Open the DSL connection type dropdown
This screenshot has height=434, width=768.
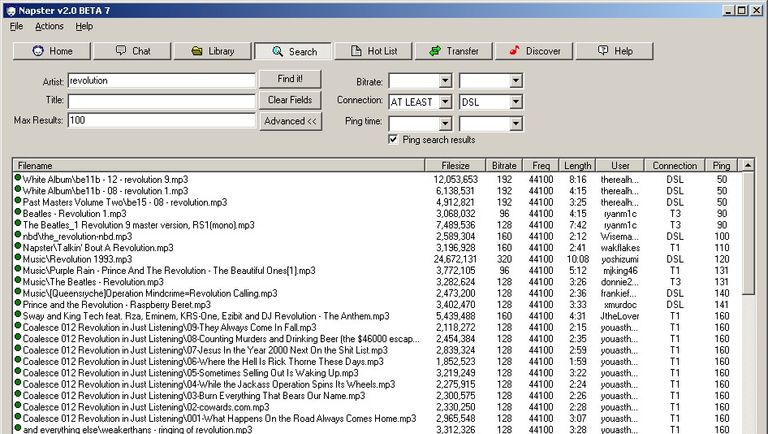pos(515,102)
